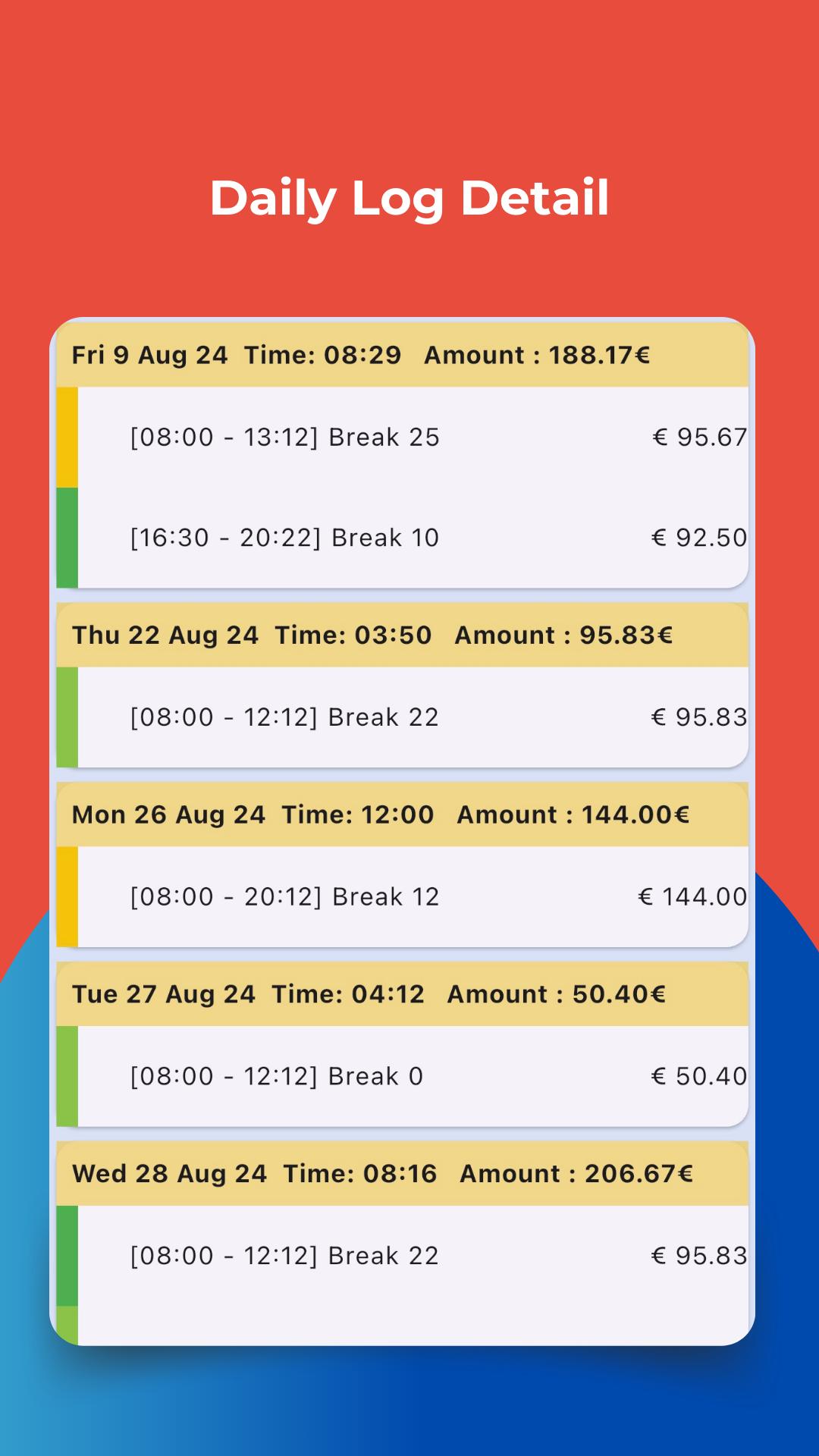Open the Mon 26 Aug 24 day header
The width and height of the screenshot is (819, 1456).
(x=402, y=815)
